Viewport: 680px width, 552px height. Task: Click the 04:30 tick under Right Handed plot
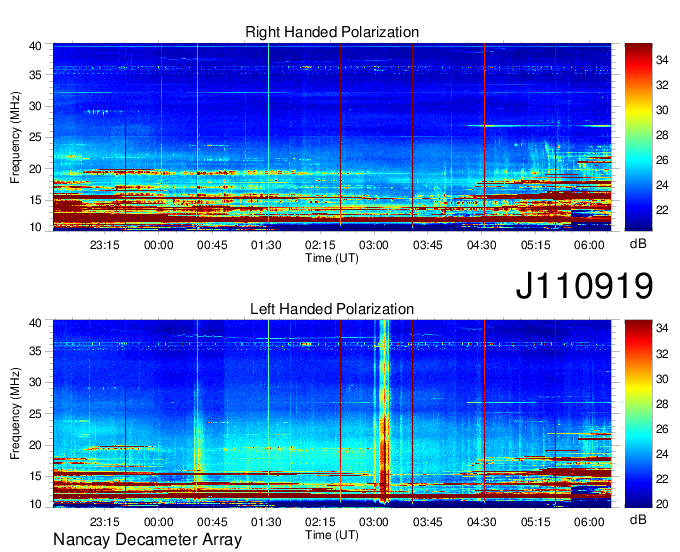pos(481,245)
